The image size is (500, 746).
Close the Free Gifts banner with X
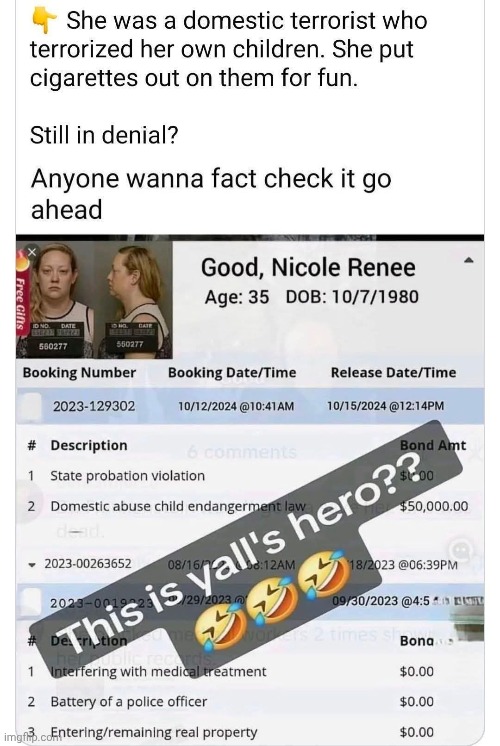[31, 252]
